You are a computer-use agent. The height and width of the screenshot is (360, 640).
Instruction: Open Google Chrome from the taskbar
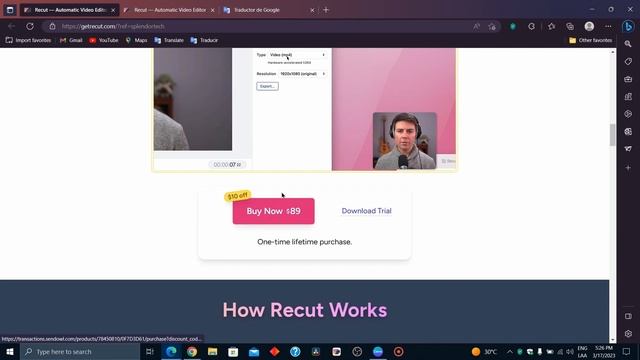point(192,351)
